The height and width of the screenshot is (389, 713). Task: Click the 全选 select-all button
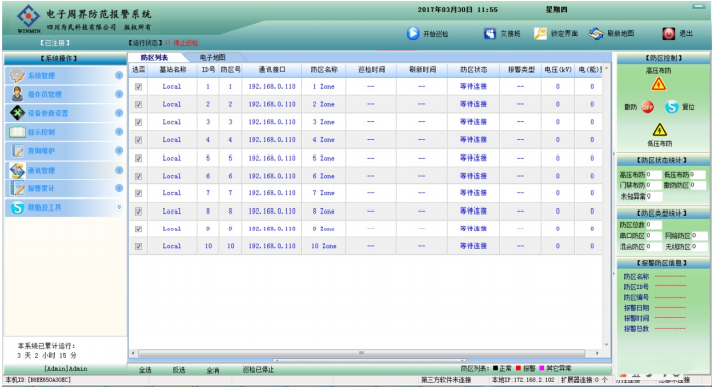pos(145,370)
